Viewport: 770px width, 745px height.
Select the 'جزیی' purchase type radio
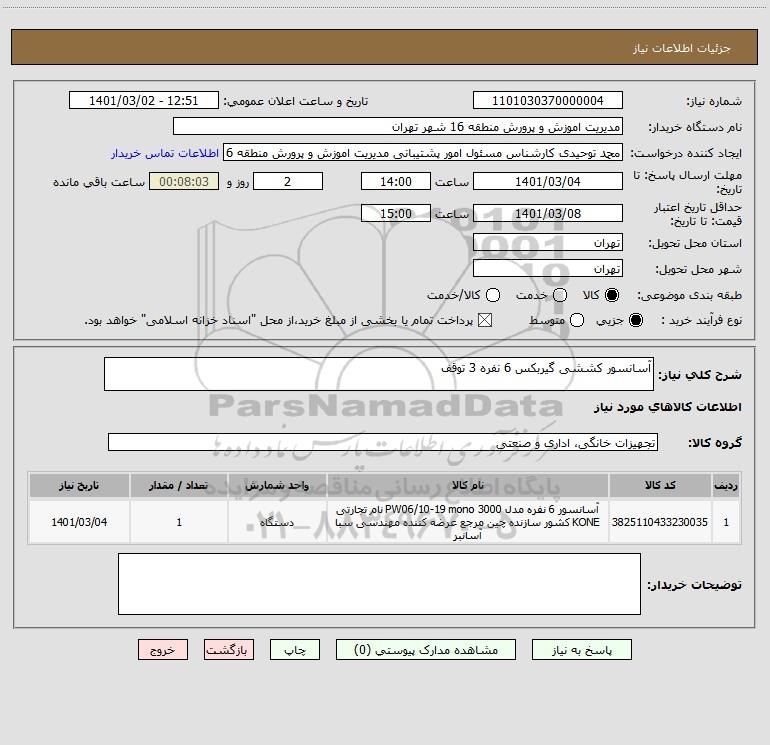[x=636, y=320]
